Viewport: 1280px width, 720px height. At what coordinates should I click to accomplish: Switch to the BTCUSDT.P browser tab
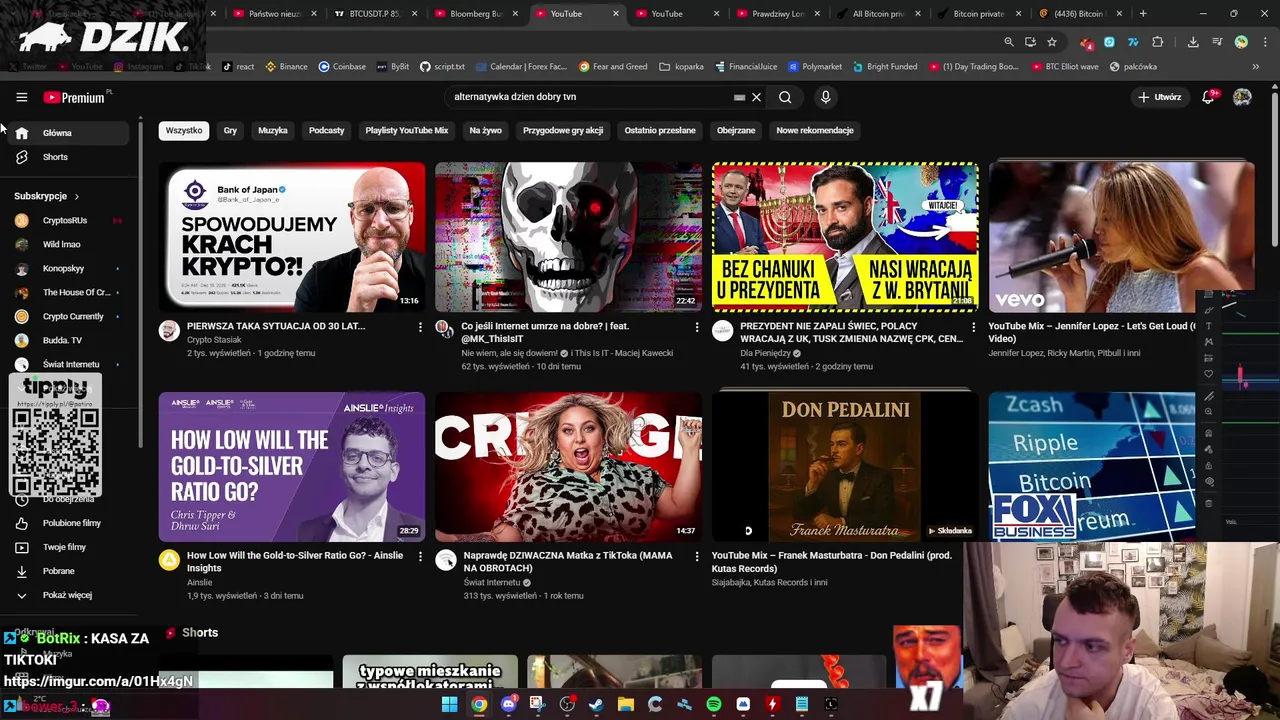click(x=374, y=14)
